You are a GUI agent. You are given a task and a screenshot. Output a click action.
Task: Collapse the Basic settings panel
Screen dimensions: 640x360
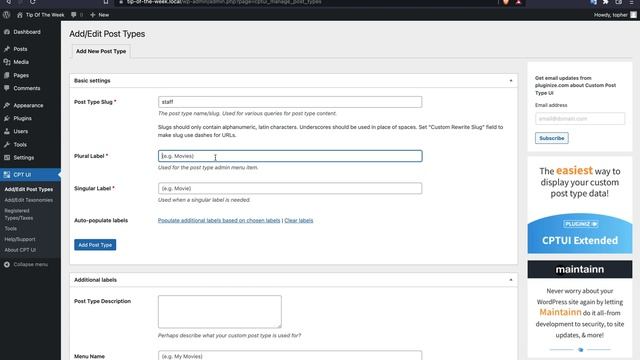(x=511, y=81)
